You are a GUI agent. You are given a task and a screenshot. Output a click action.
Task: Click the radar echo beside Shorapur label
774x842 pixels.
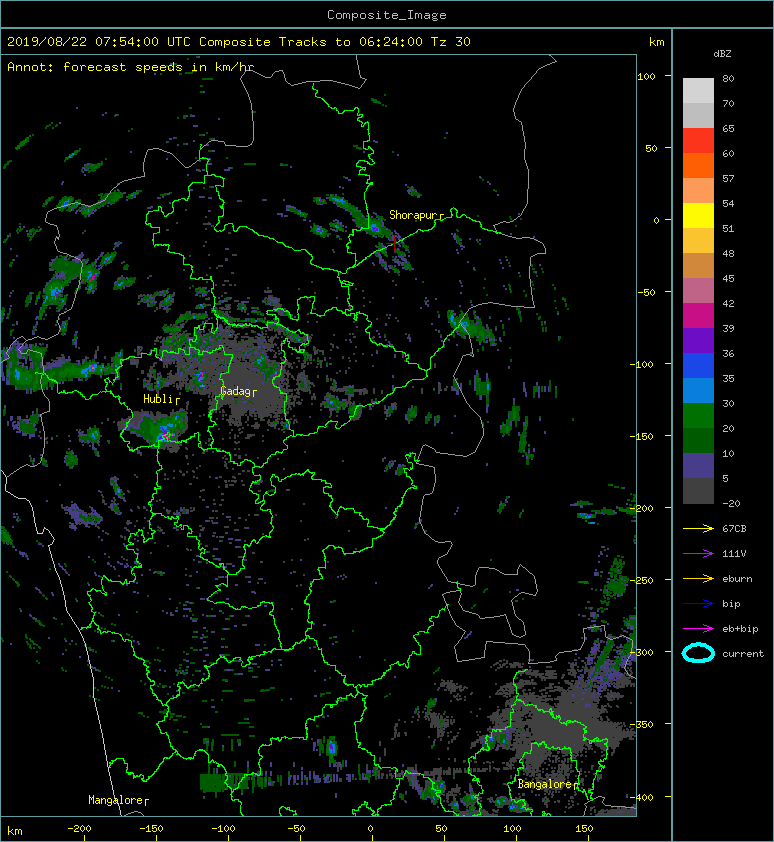[x=374, y=228]
